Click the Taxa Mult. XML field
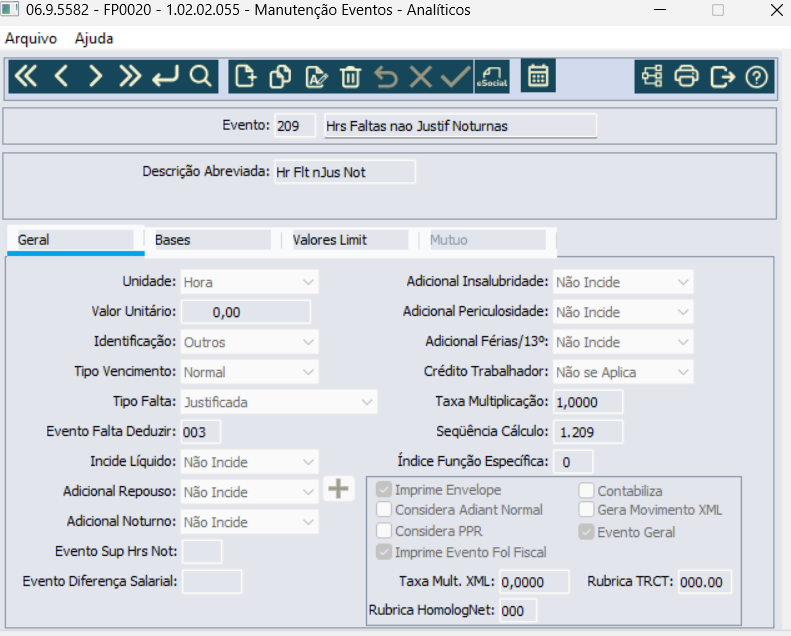 pos(534,582)
